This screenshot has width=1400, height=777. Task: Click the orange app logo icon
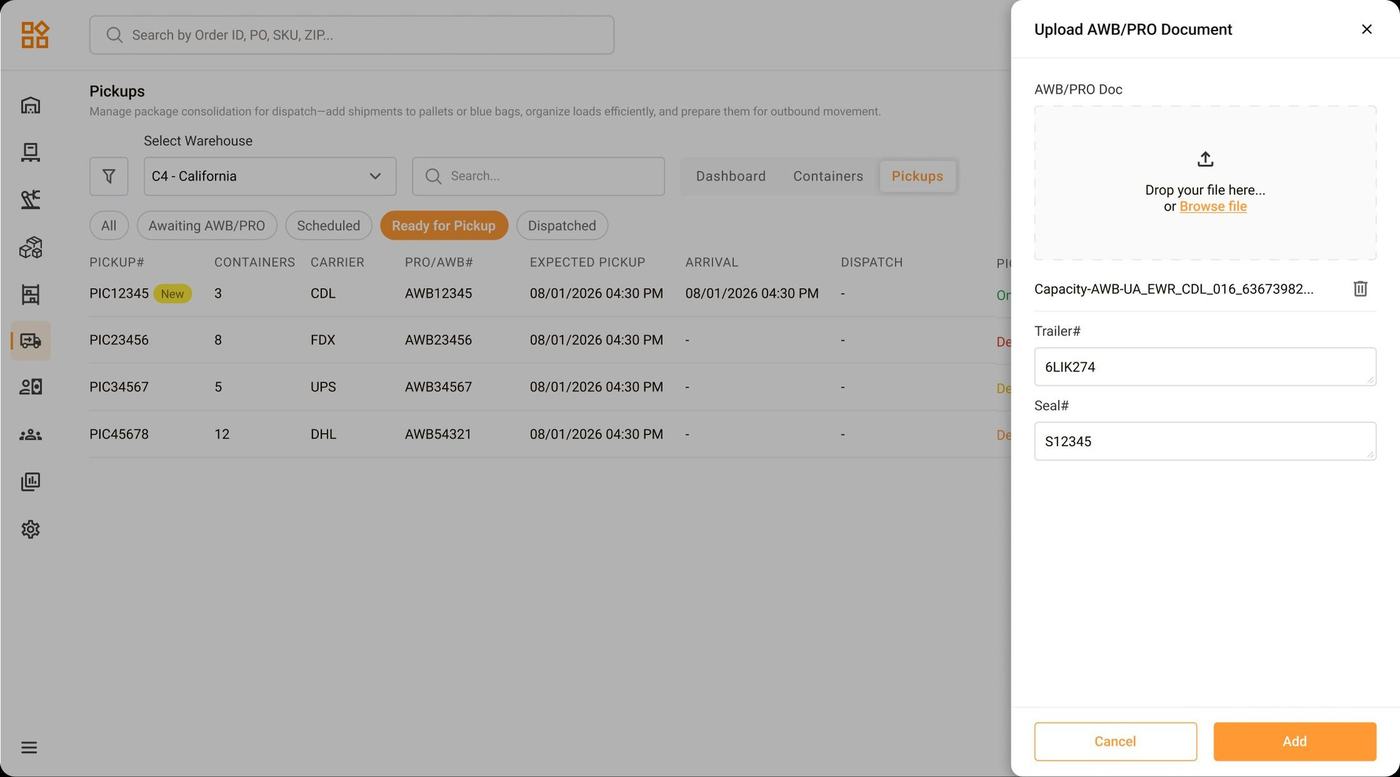click(35, 35)
